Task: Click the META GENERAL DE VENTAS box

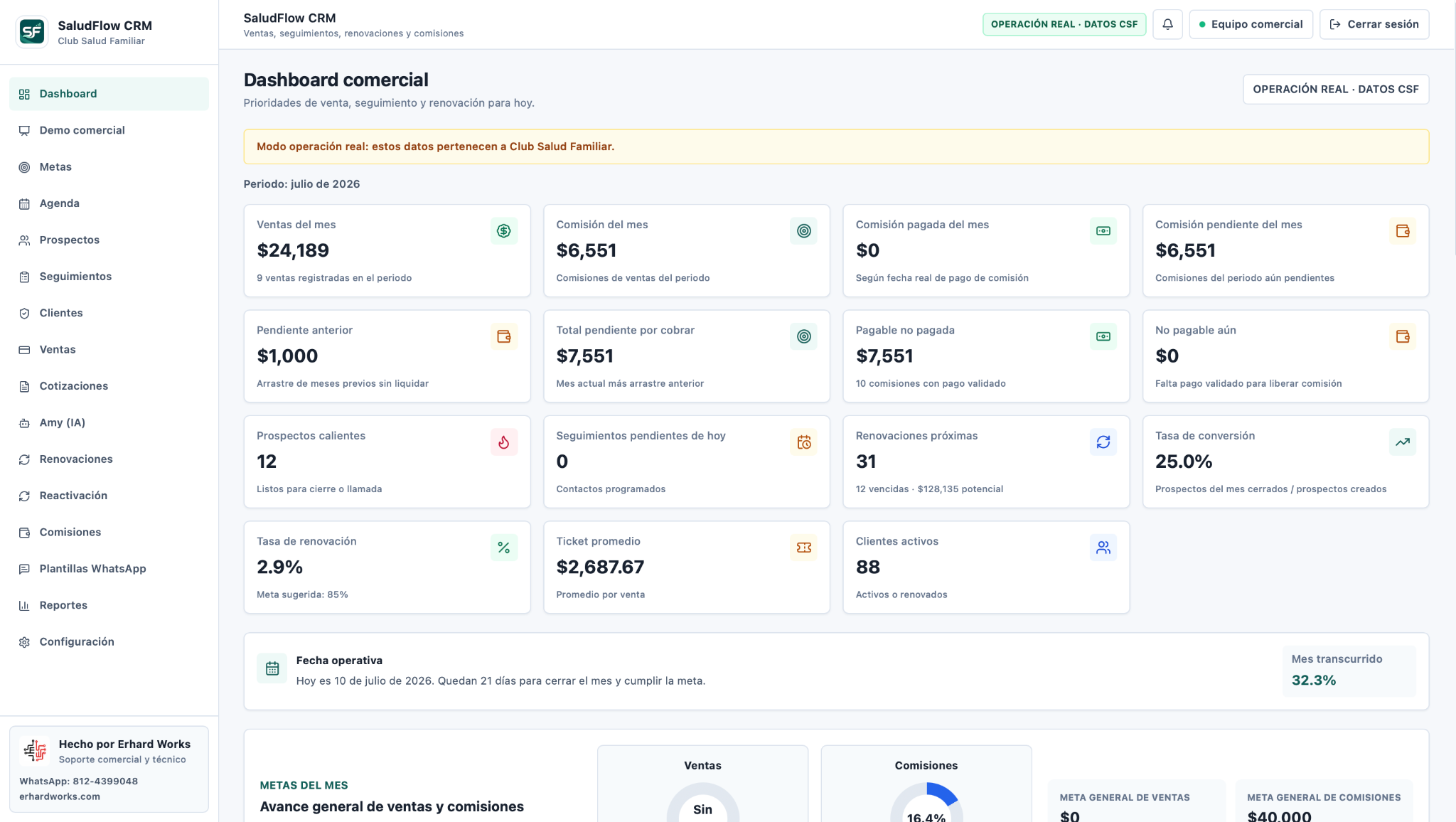Action: [x=1136, y=801]
